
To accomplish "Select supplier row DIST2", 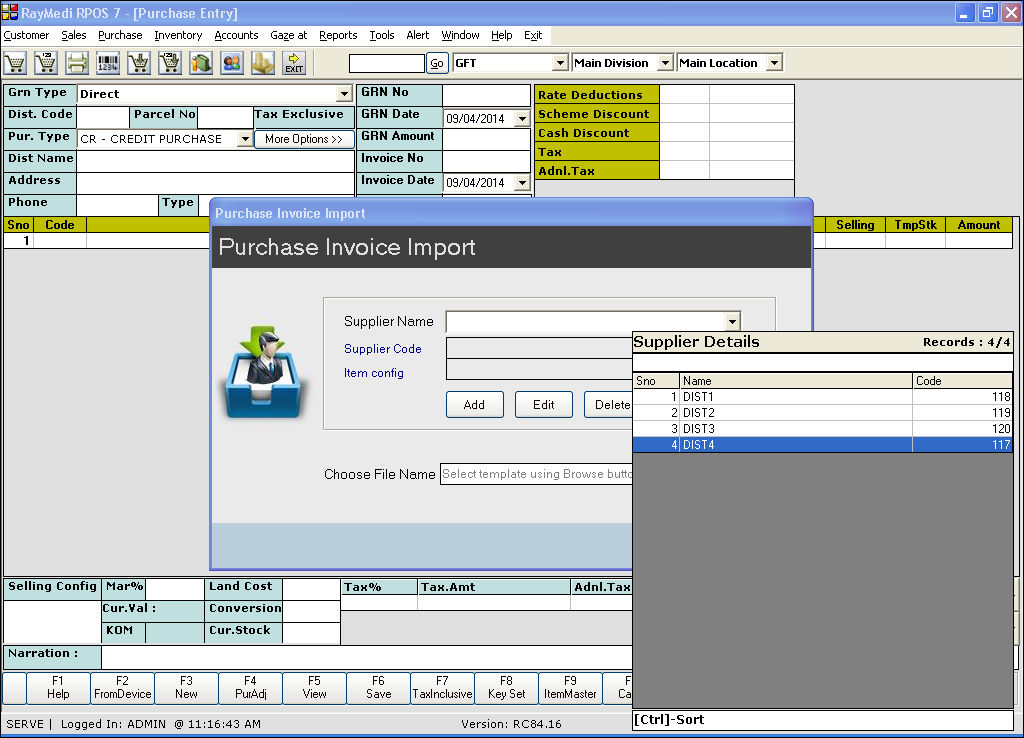I will (823, 413).
